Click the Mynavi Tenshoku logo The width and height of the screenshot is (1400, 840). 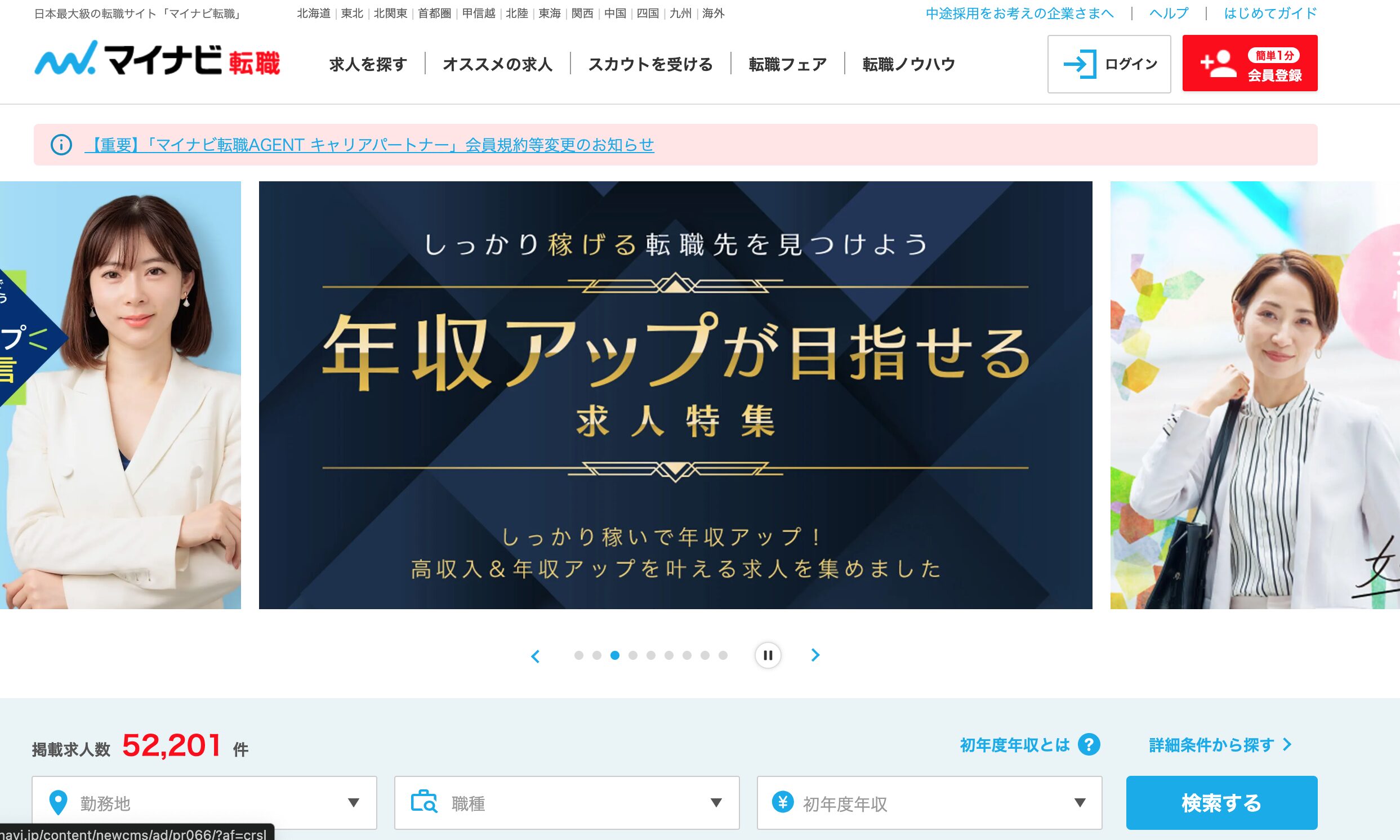(157, 60)
